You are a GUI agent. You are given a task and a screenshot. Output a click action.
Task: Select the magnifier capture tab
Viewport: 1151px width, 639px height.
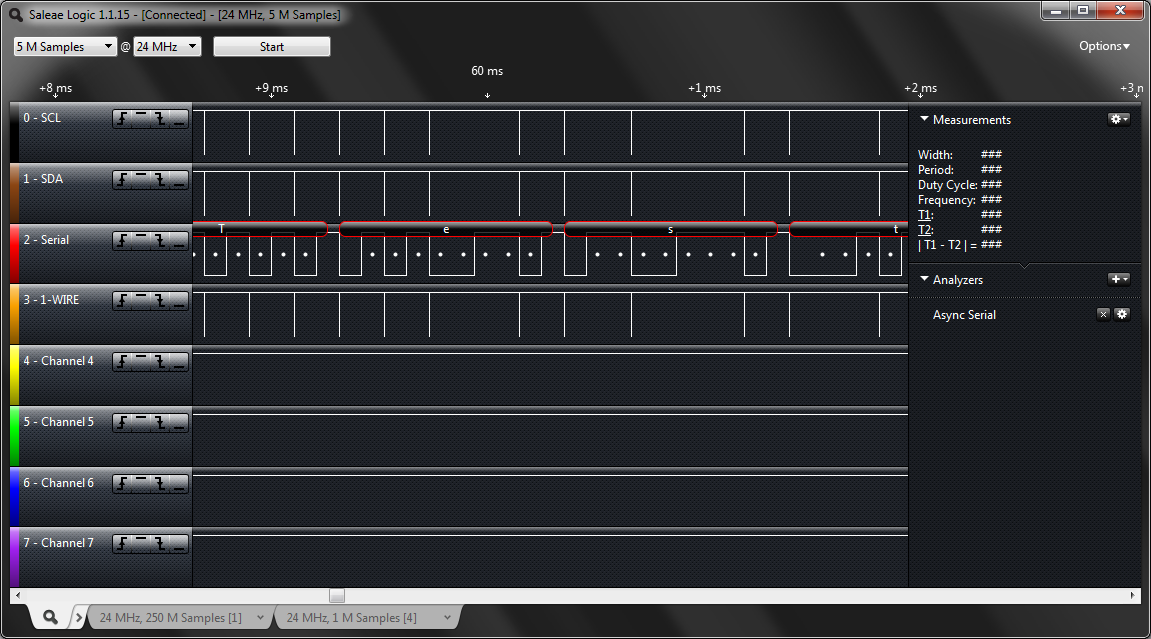pyautogui.click(x=50, y=617)
